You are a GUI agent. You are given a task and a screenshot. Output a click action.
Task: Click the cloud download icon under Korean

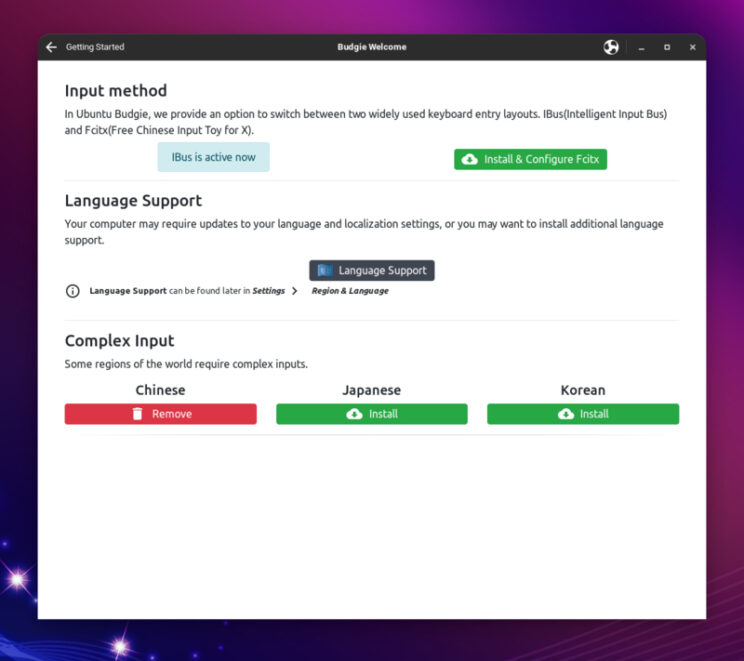click(x=565, y=414)
